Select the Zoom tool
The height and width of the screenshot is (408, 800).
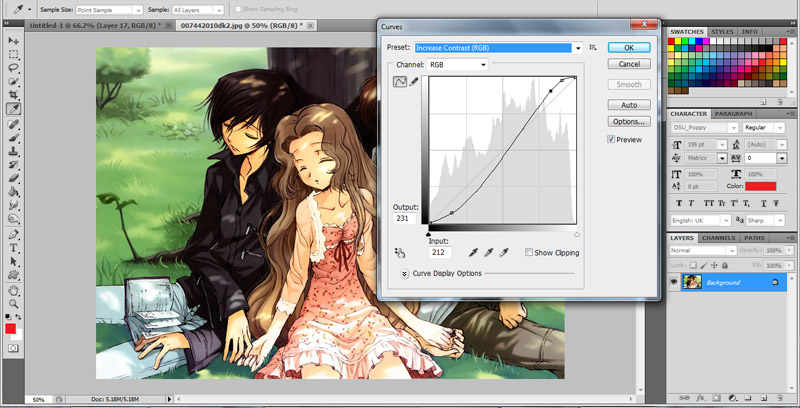(x=13, y=304)
